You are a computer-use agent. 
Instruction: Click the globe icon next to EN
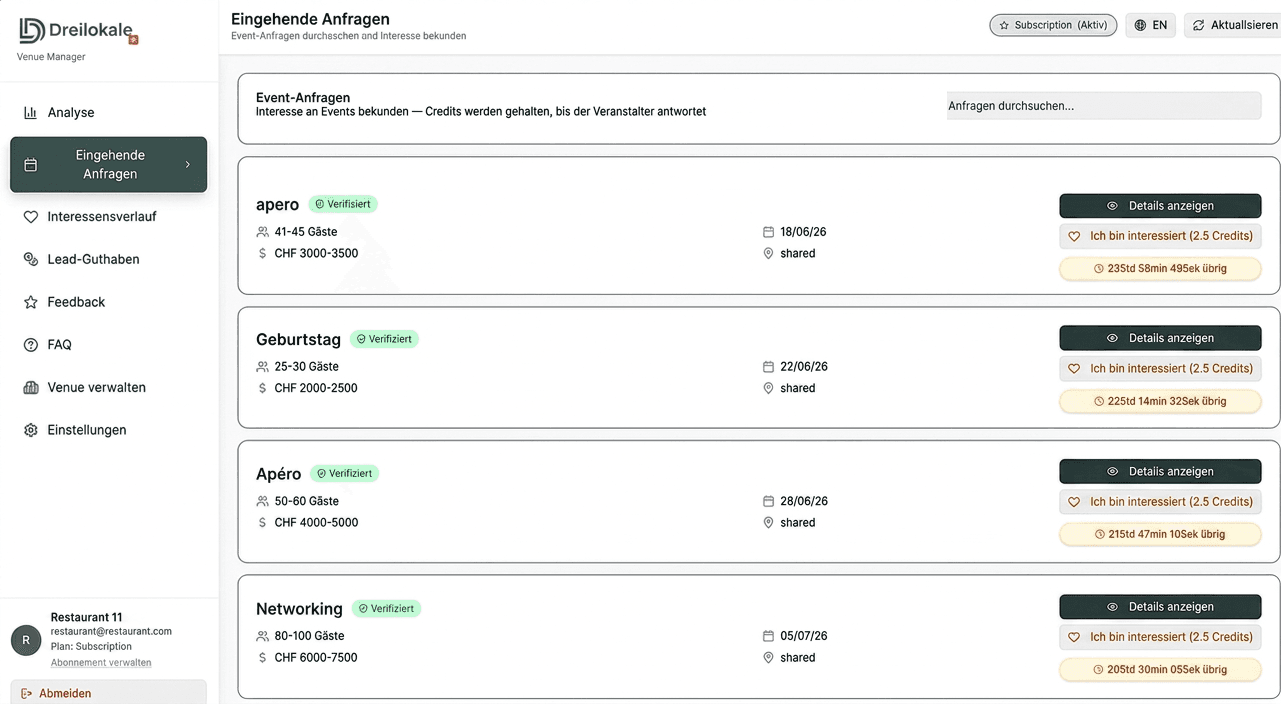pyautogui.click(x=1140, y=26)
